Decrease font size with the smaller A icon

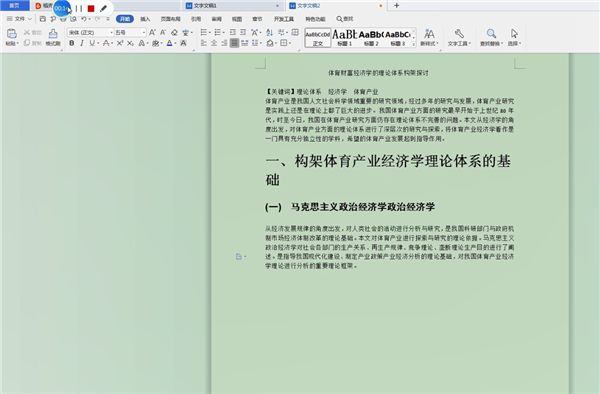[163, 33]
